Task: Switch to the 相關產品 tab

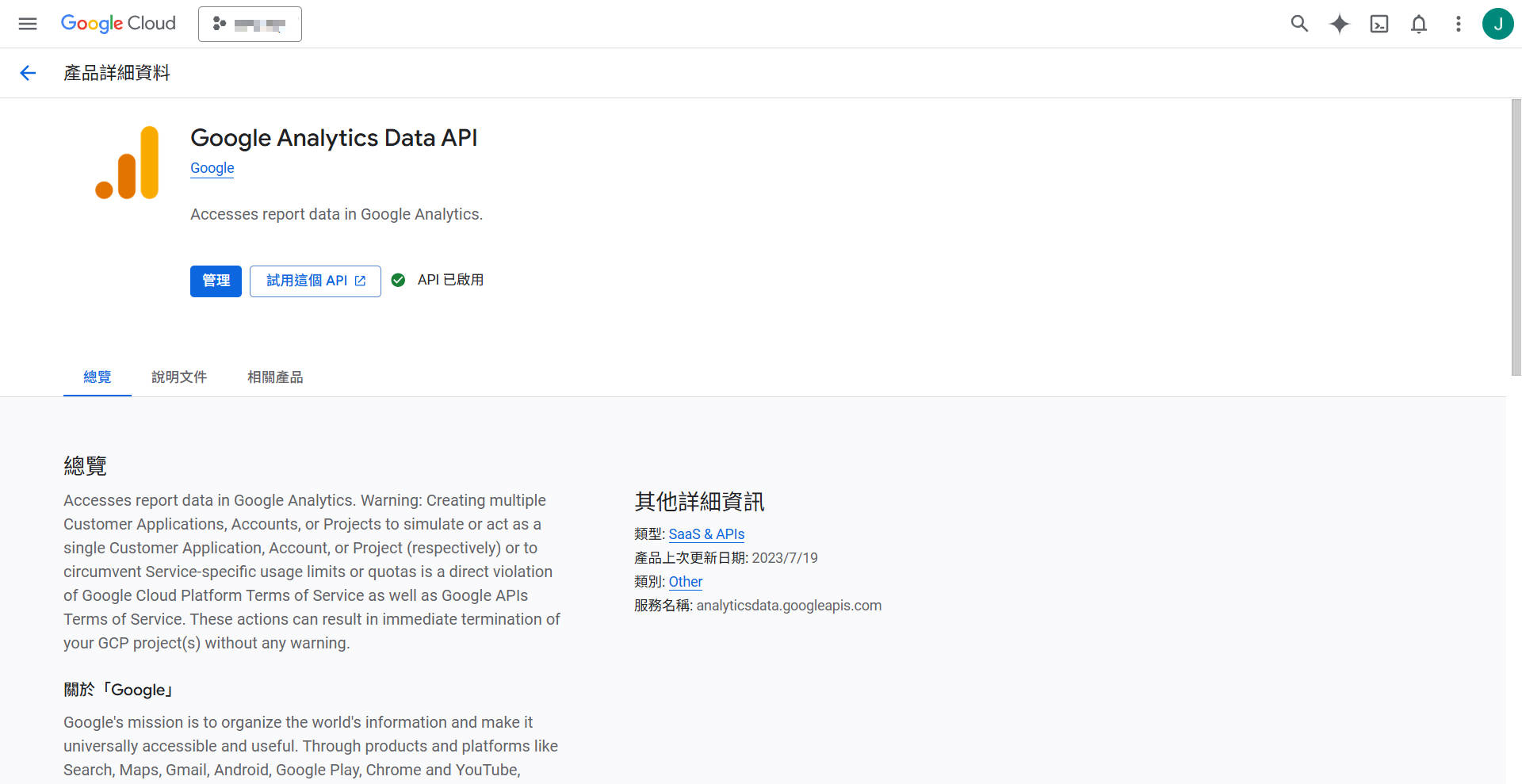Action: pyautogui.click(x=274, y=377)
